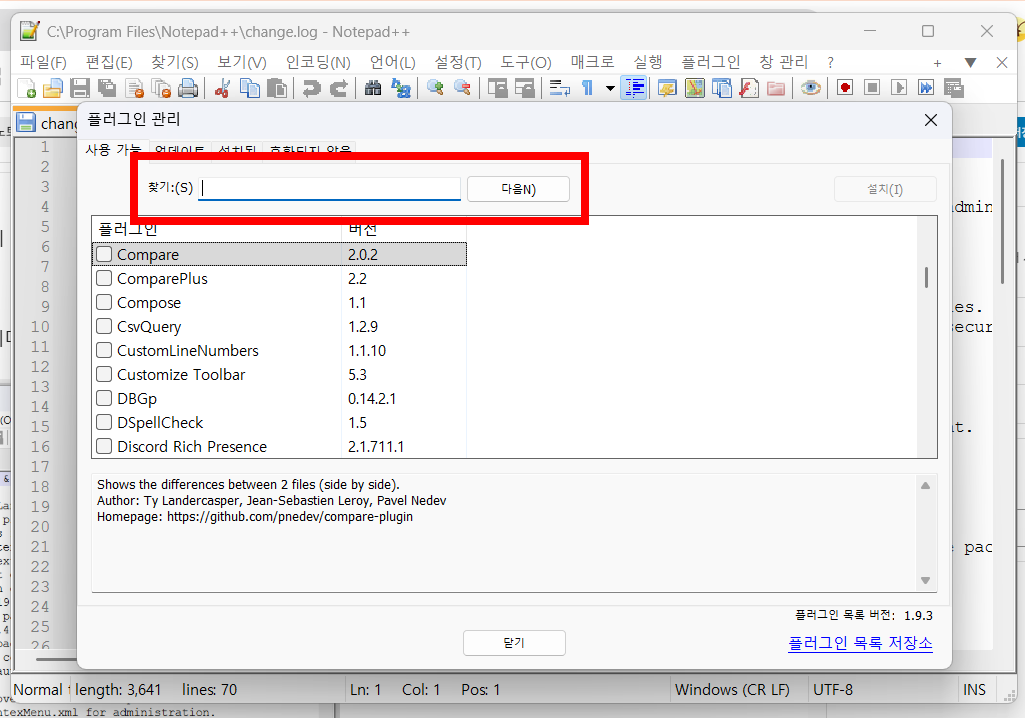Click the Close All documents toolbar icon
This screenshot has height=718, width=1025.
click(x=161, y=88)
